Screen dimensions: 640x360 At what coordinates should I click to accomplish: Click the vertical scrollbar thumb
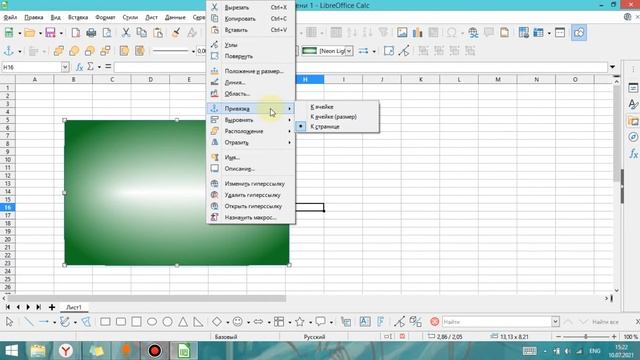tap(616, 133)
